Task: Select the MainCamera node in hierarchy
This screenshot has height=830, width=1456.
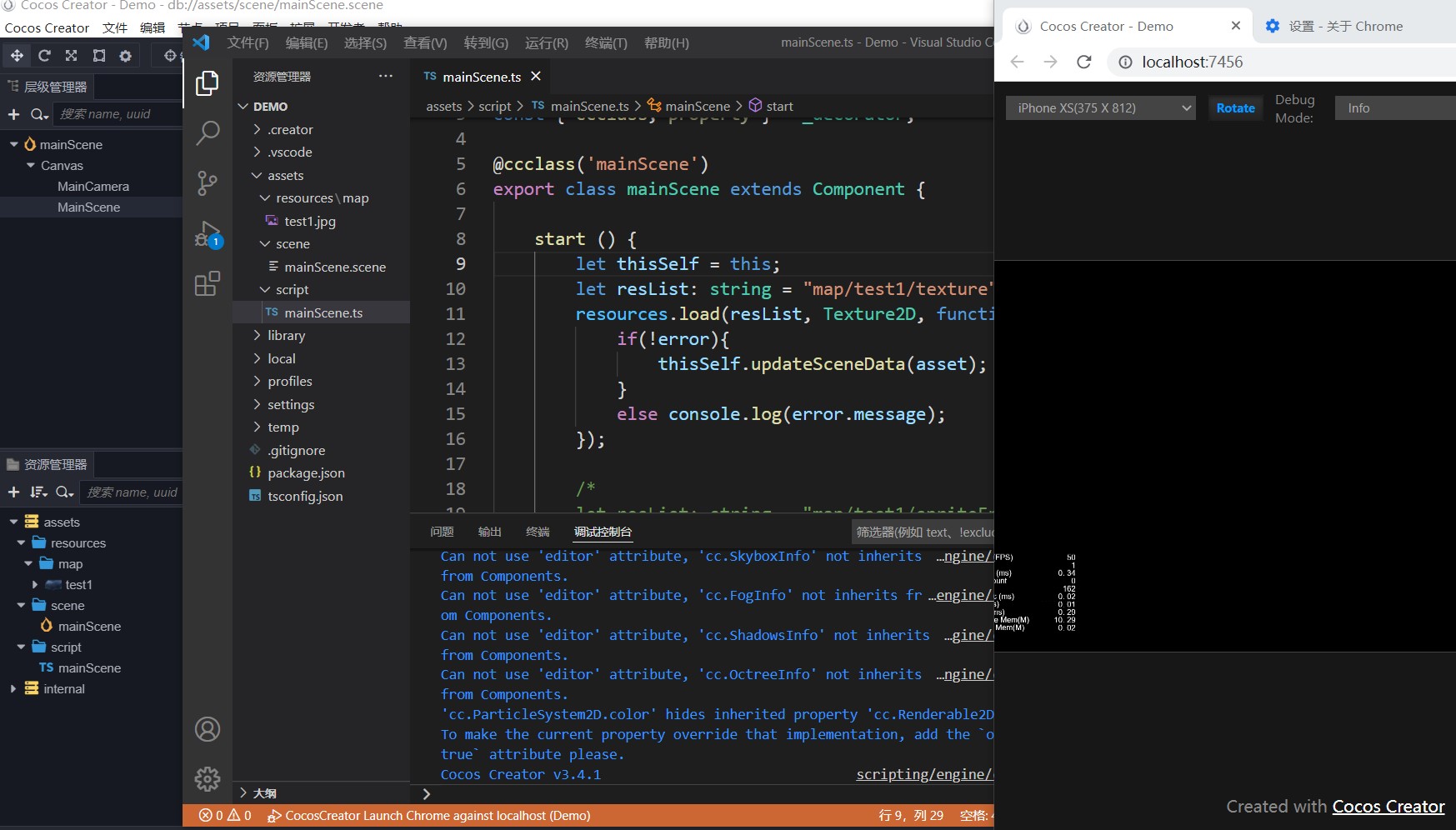Action: 93,187
